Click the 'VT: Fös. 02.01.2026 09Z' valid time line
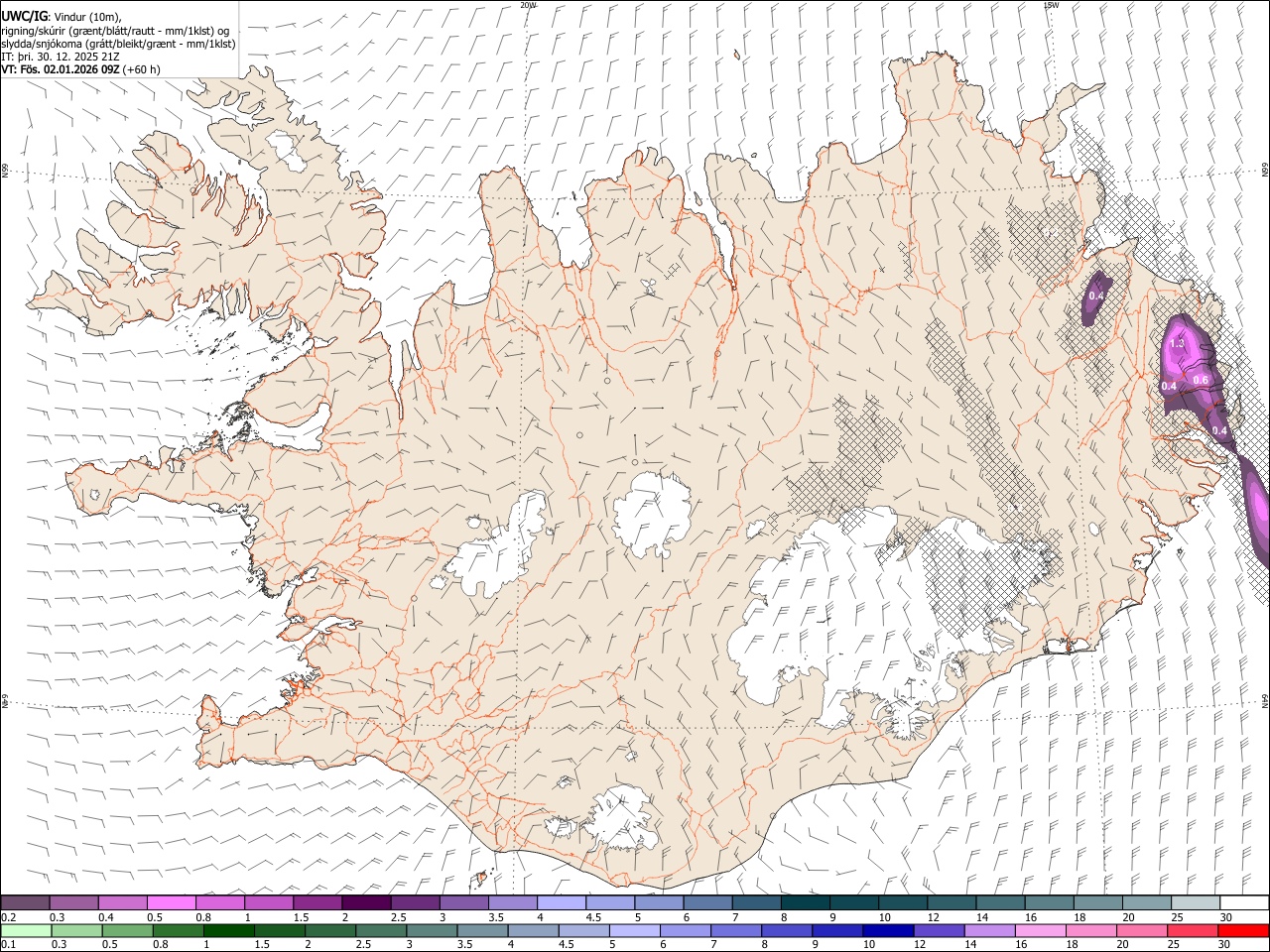The height and width of the screenshot is (952, 1270). click(x=61, y=69)
